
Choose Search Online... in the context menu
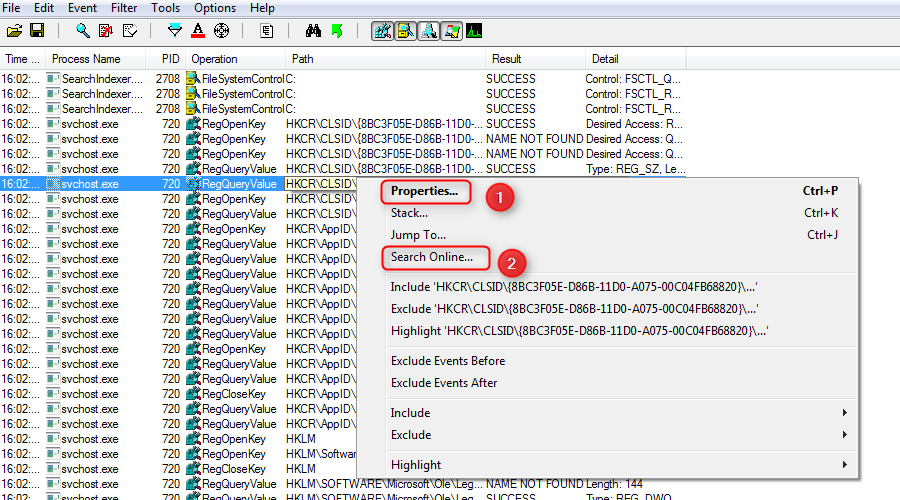(x=432, y=257)
